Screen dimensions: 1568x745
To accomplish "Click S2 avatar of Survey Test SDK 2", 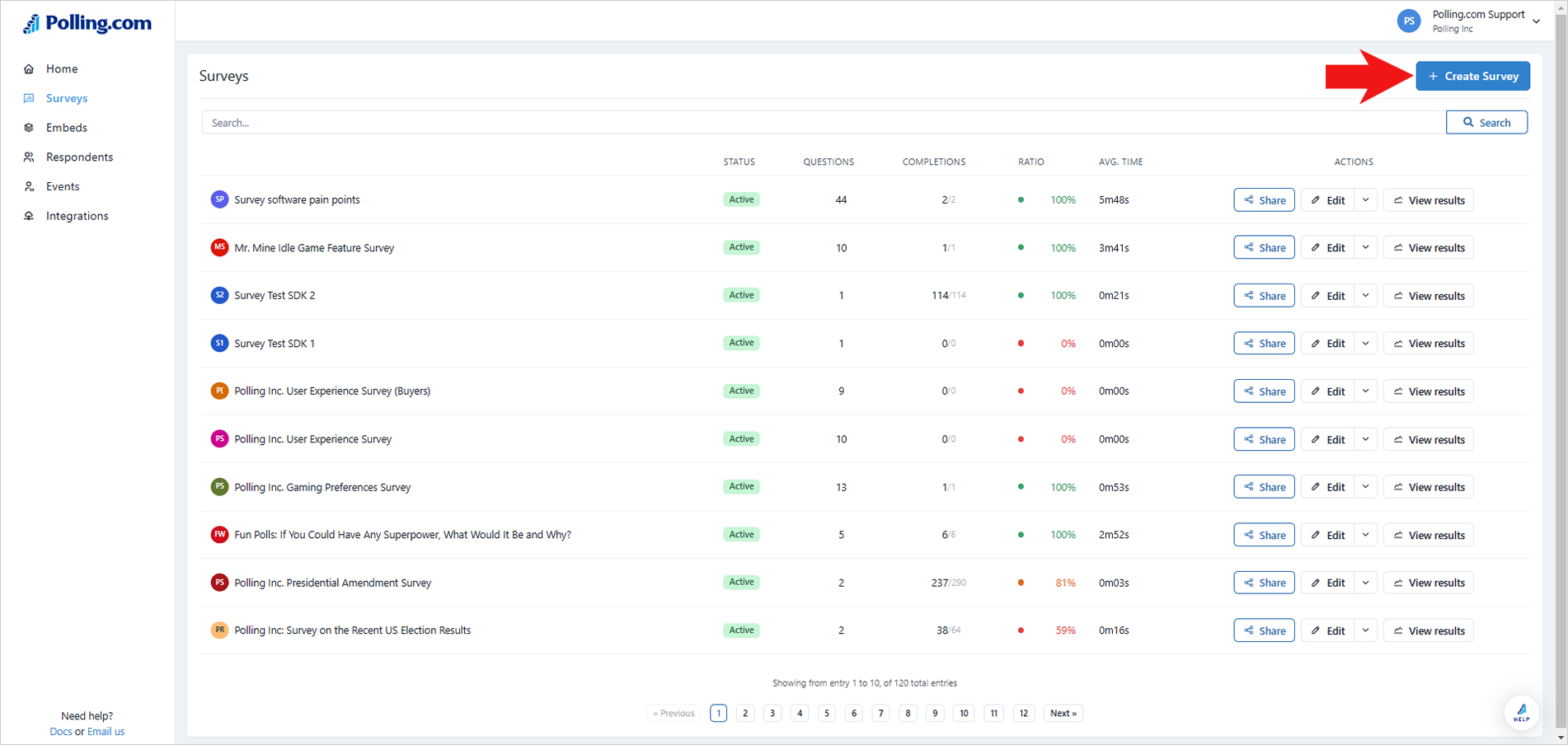I will [x=219, y=295].
